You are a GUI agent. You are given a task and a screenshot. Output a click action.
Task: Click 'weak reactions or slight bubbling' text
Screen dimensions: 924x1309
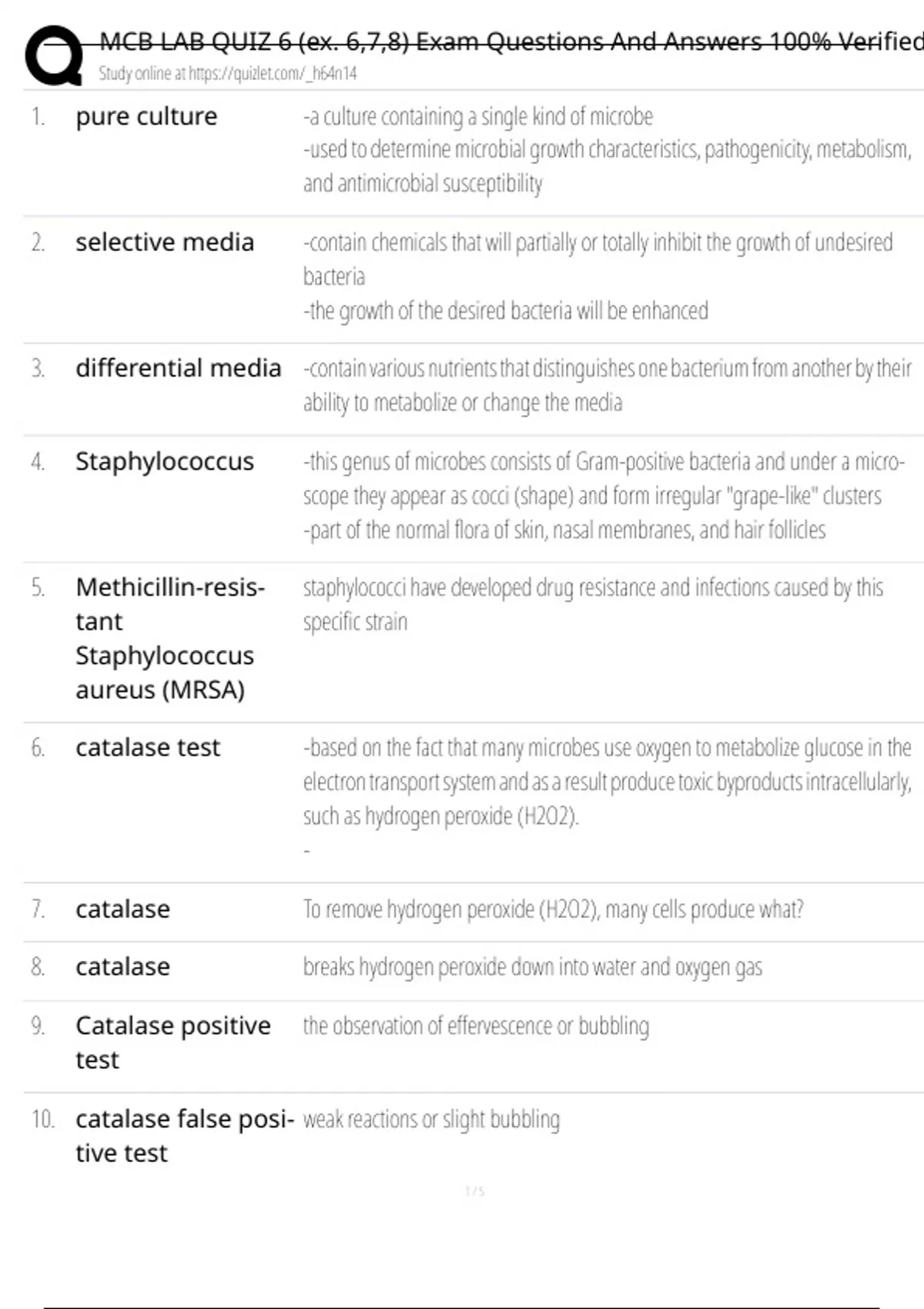[x=431, y=1119]
